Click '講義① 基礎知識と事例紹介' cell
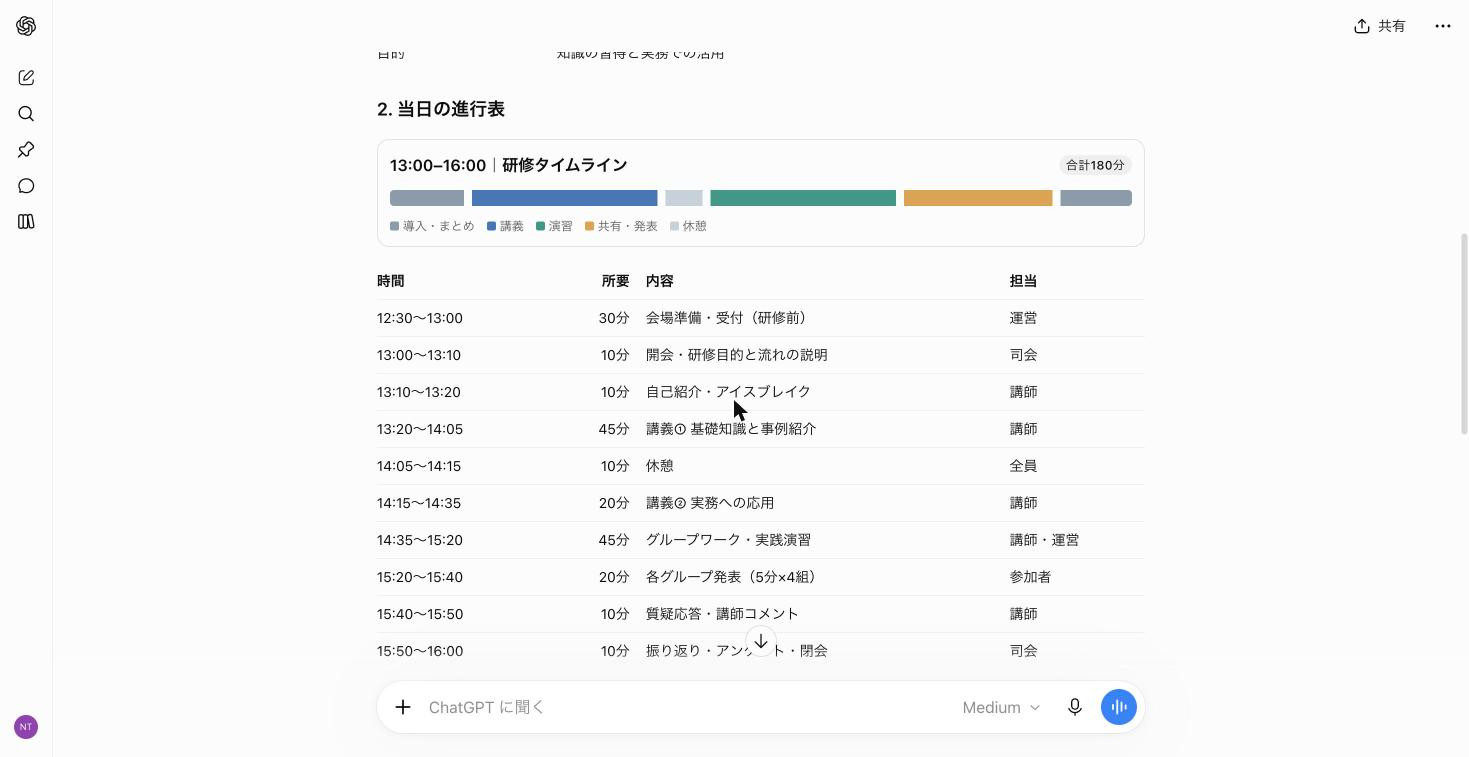The image size is (1469, 757). (x=731, y=429)
